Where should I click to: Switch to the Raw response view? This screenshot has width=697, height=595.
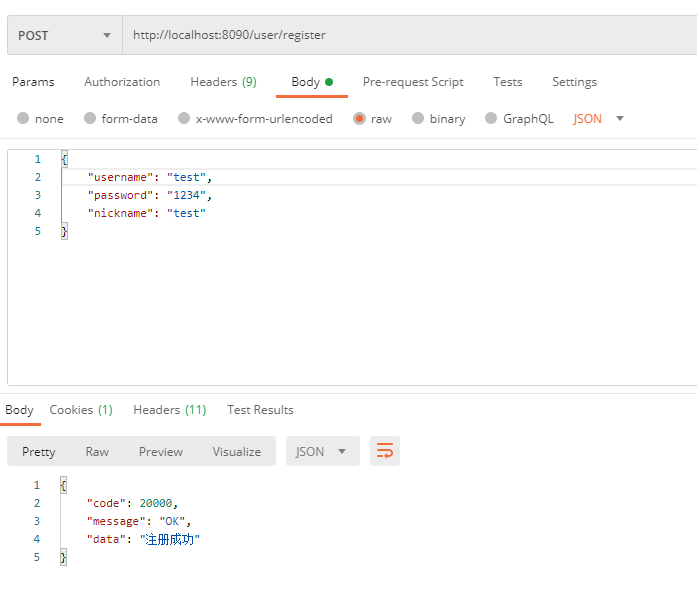97,452
